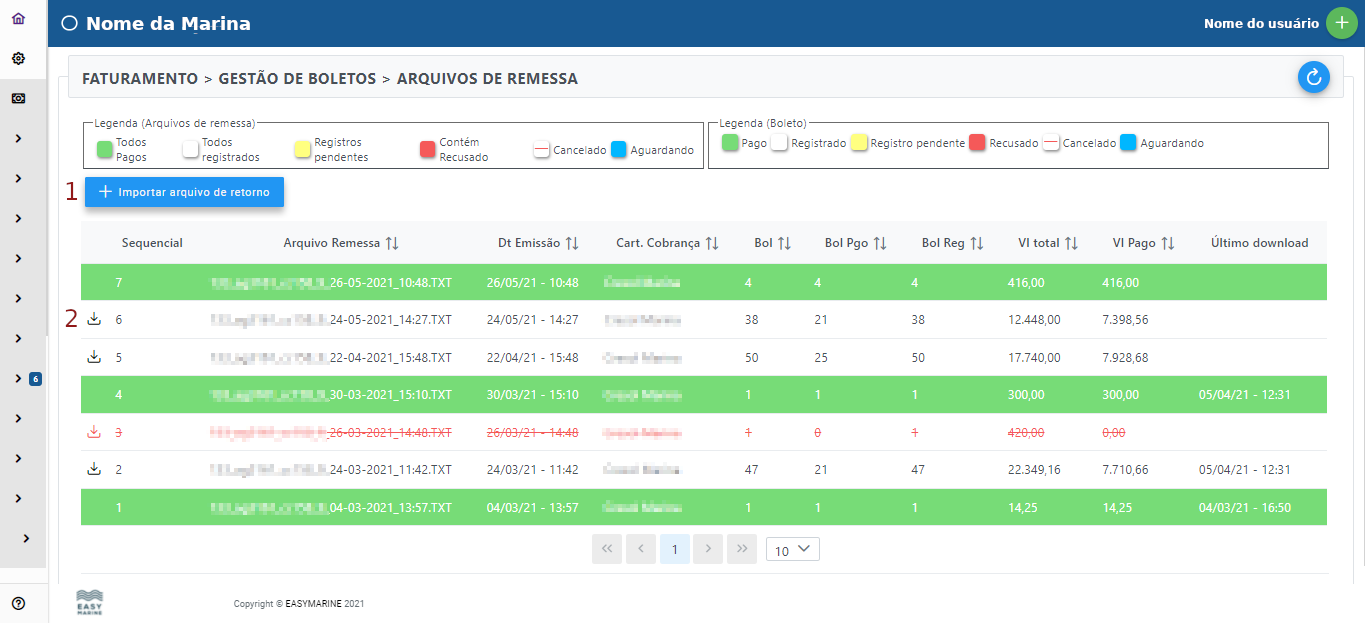Click the blue refresh circular button
The image size is (1365, 623).
coord(1313,77)
